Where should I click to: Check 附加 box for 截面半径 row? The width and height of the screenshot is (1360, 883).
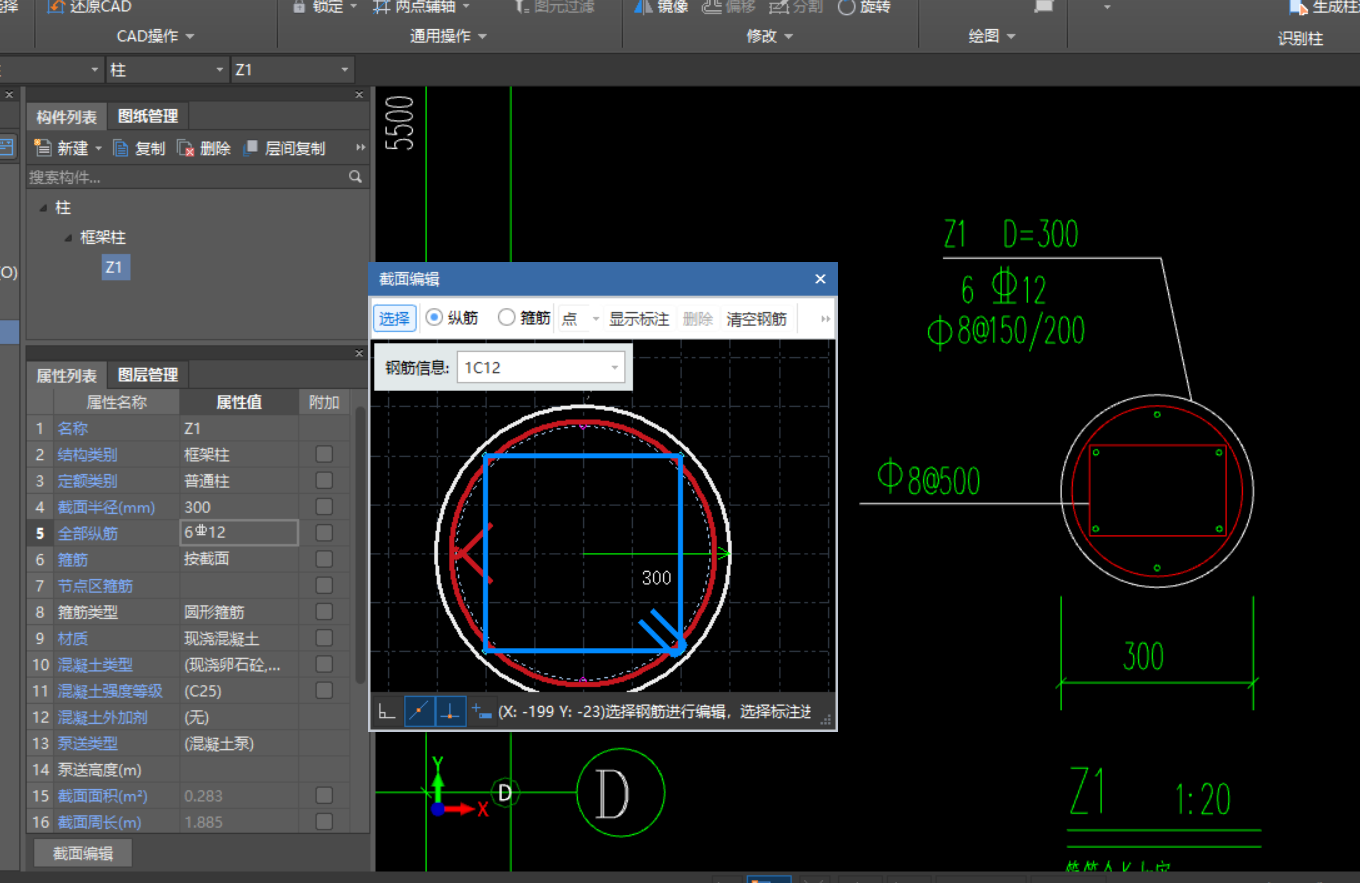(324, 506)
